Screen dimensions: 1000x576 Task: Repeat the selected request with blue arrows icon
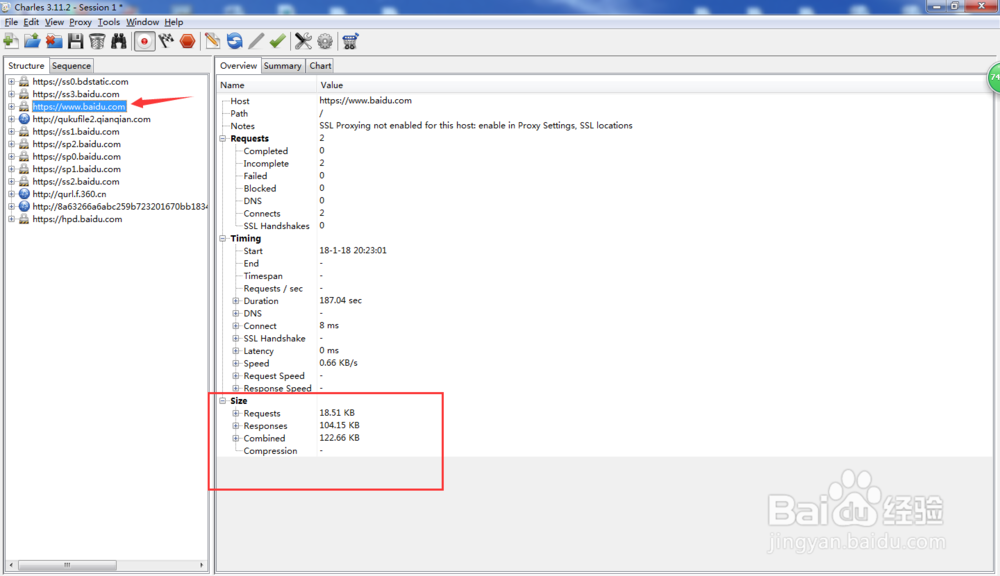coord(235,41)
